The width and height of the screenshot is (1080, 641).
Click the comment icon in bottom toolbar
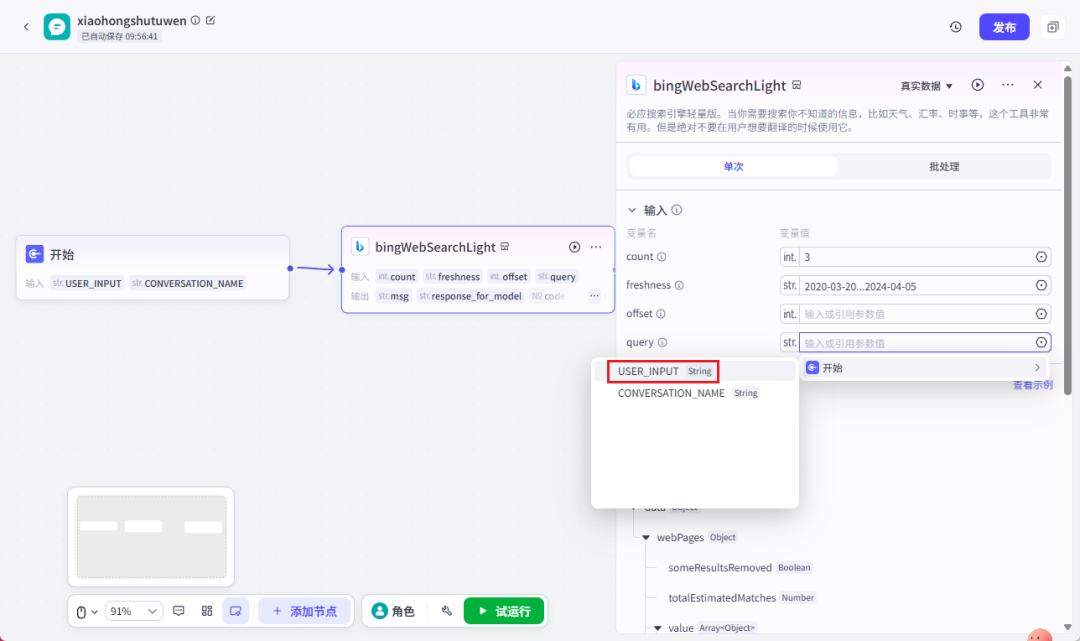point(178,611)
